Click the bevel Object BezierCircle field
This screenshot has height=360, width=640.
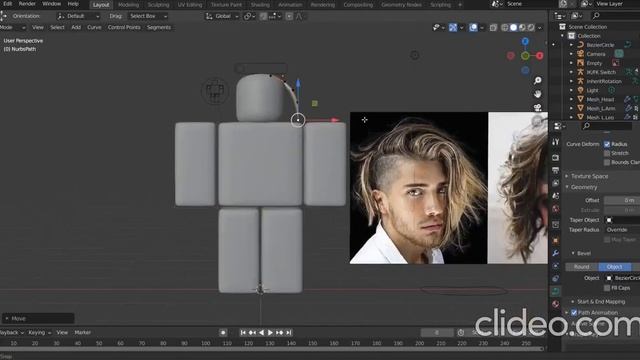622,278
